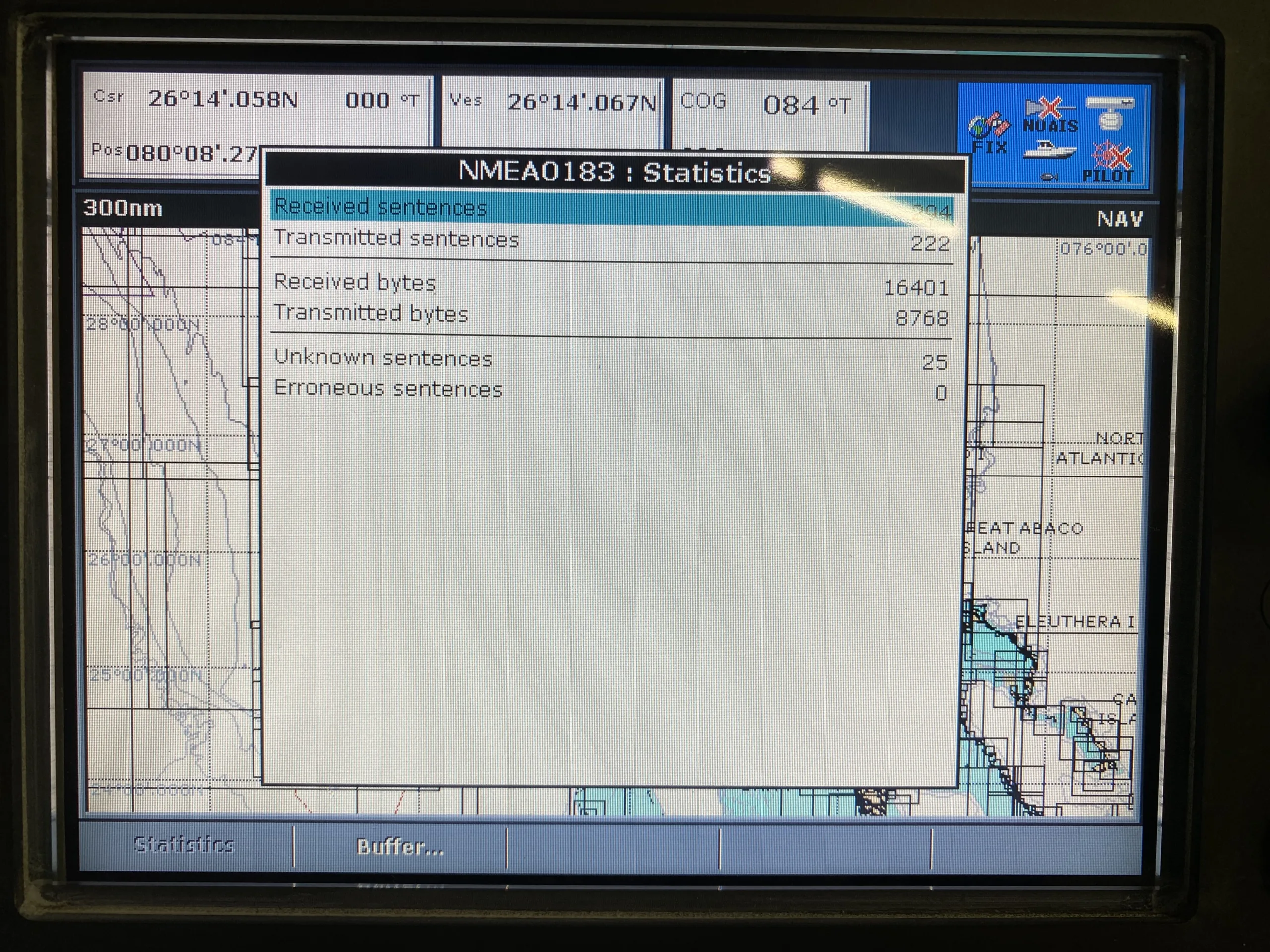Click the received bytes value 16401

[916, 287]
